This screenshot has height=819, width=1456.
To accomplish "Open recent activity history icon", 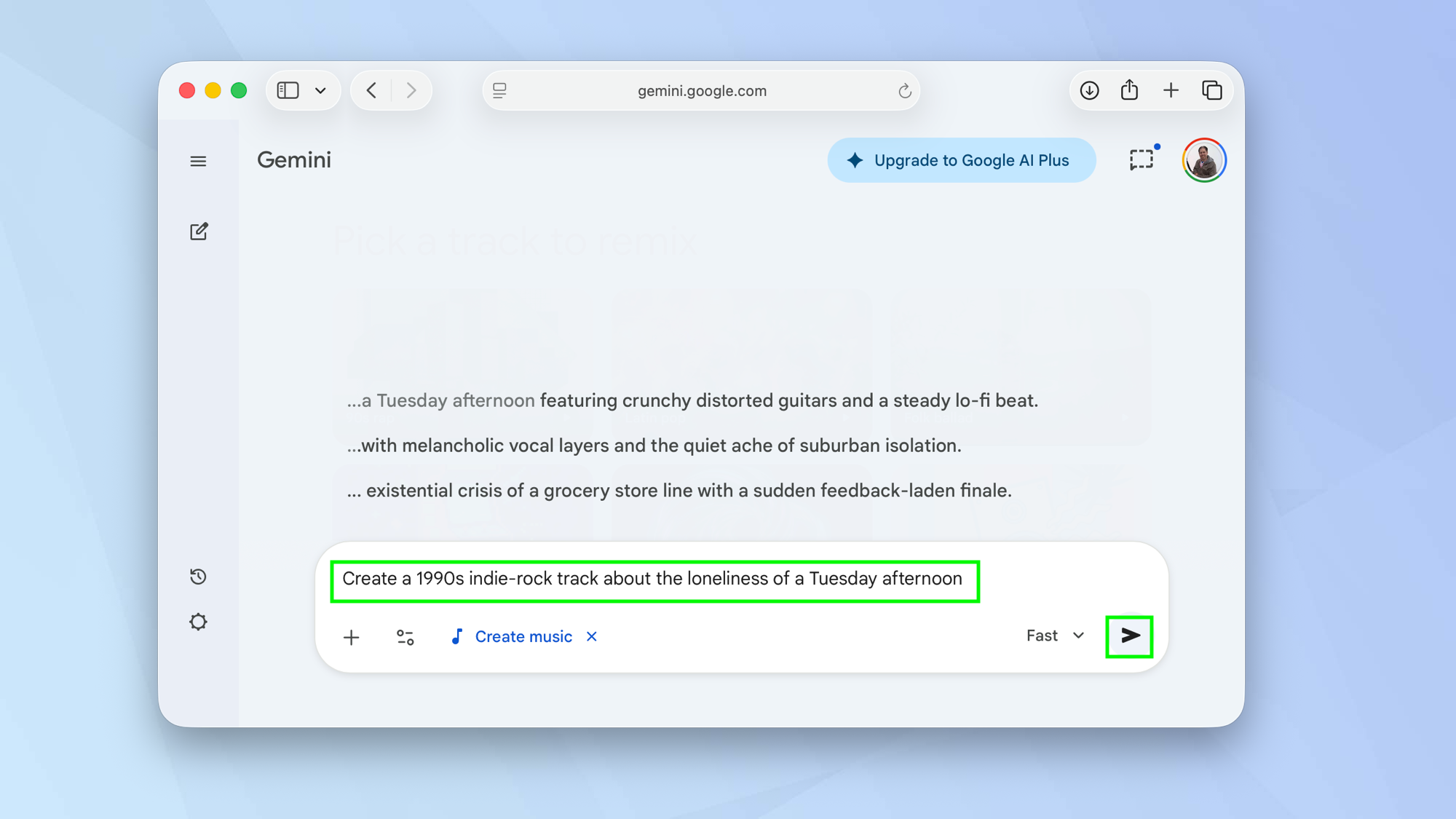I will point(198,577).
